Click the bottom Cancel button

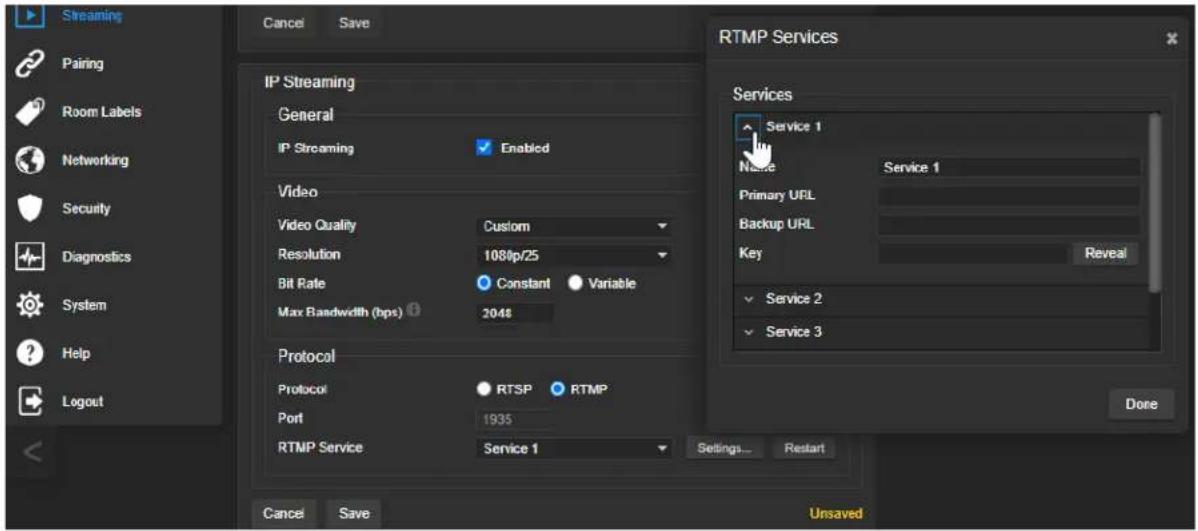click(x=283, y=513)
